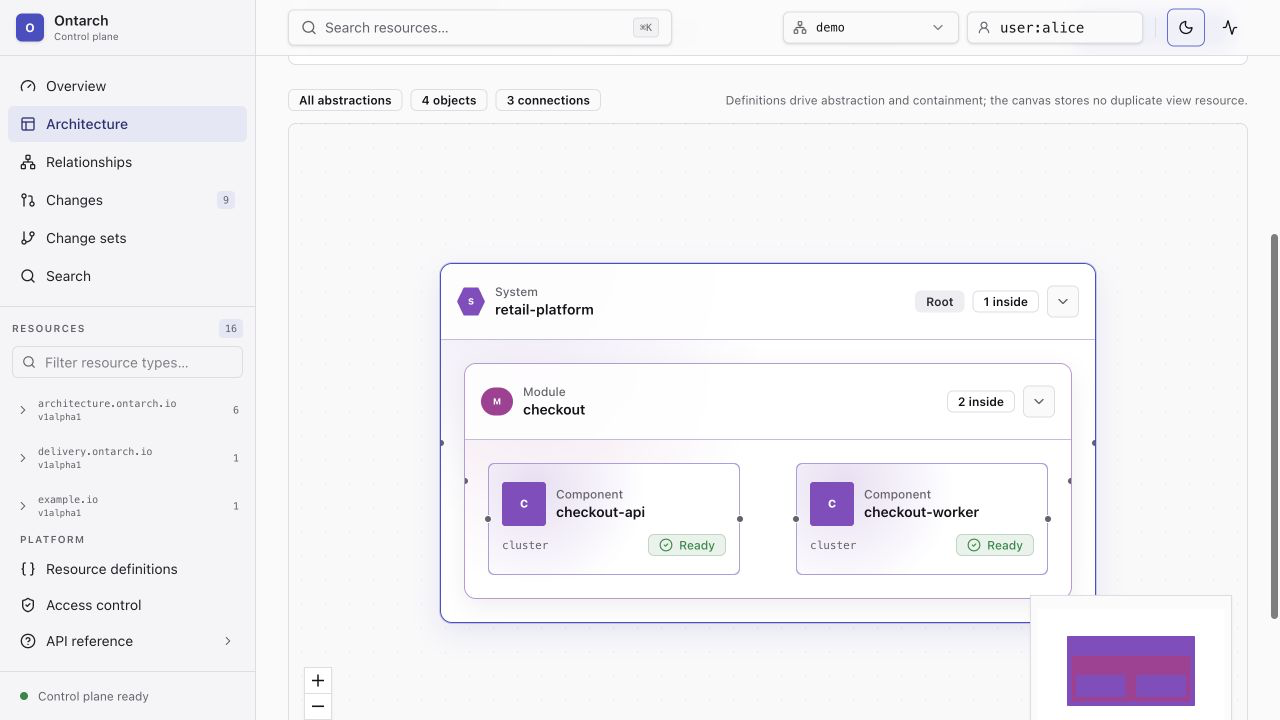Screen dimensions: 1280x720
Task: Select the checkout-api component name
Action: point(600,512)
